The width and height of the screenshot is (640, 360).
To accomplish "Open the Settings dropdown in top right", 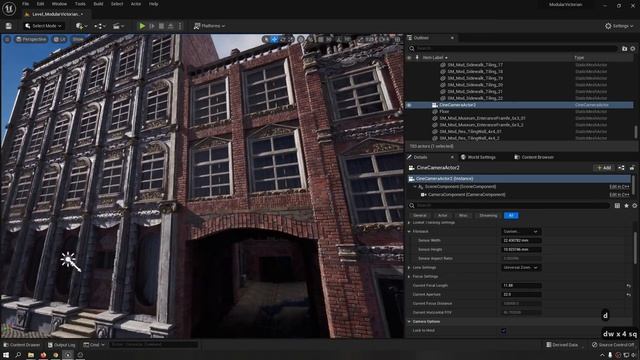I will pyautogui.click(x=619, y=26).
